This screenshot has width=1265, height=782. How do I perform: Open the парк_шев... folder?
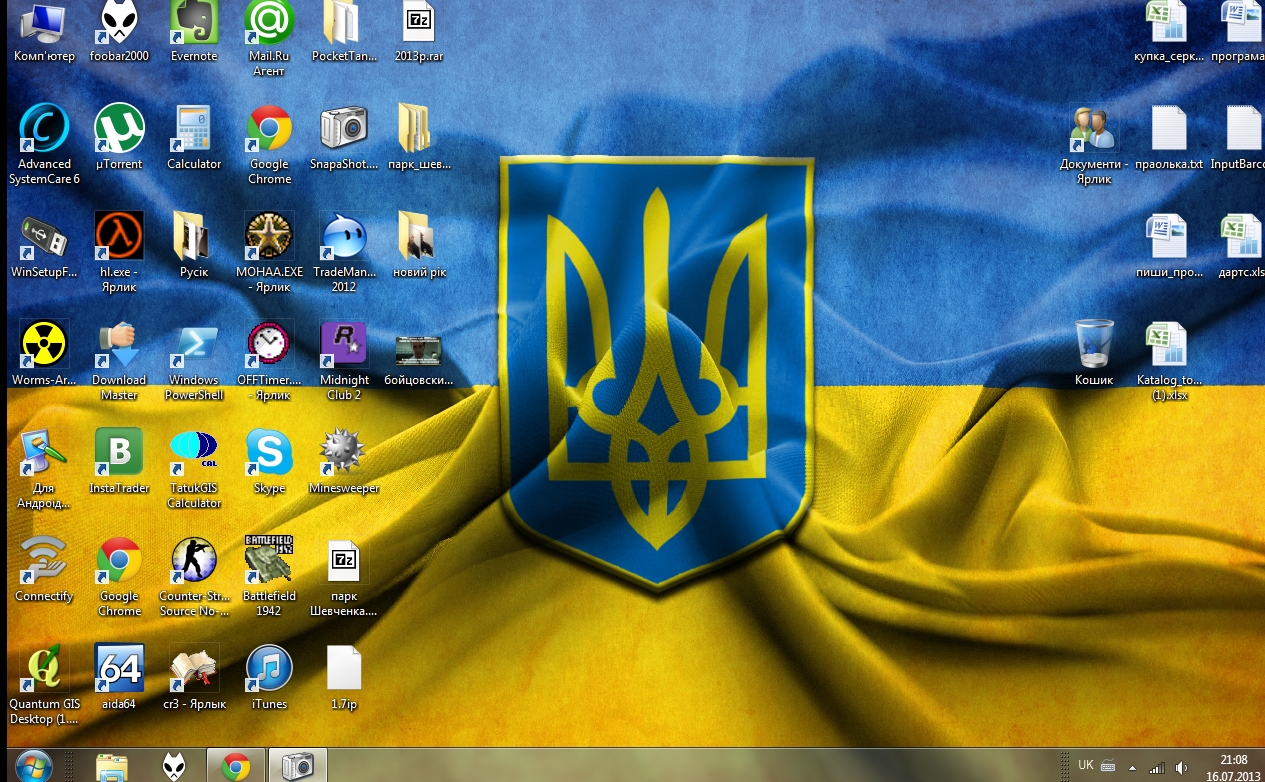(x=419, y=137)
